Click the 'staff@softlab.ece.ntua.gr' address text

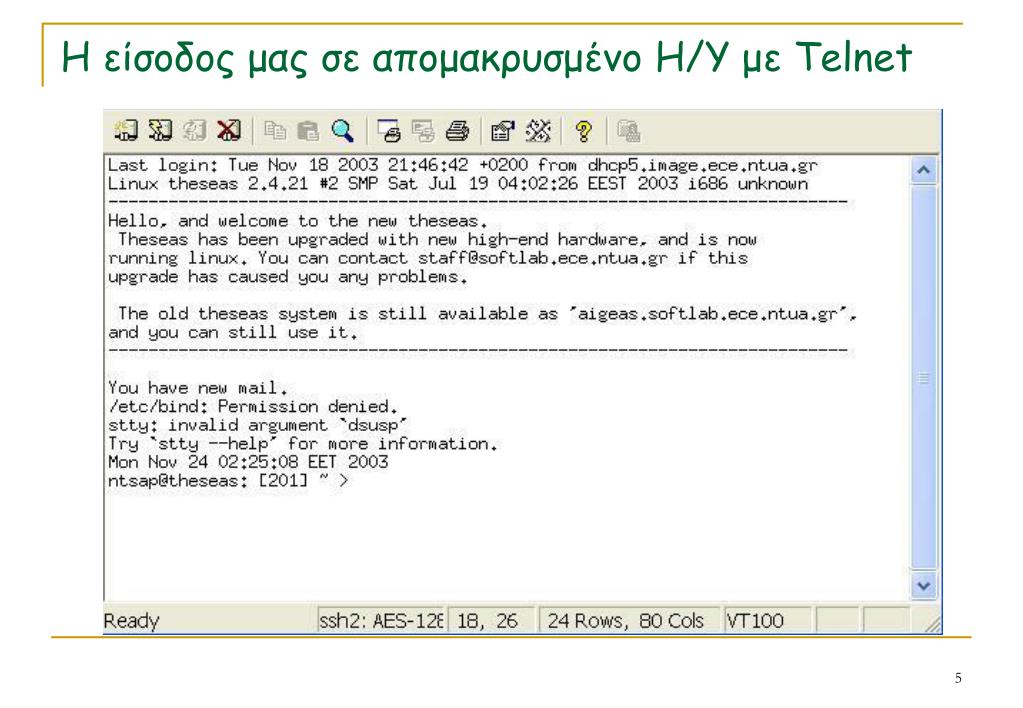tap(542, 258)
